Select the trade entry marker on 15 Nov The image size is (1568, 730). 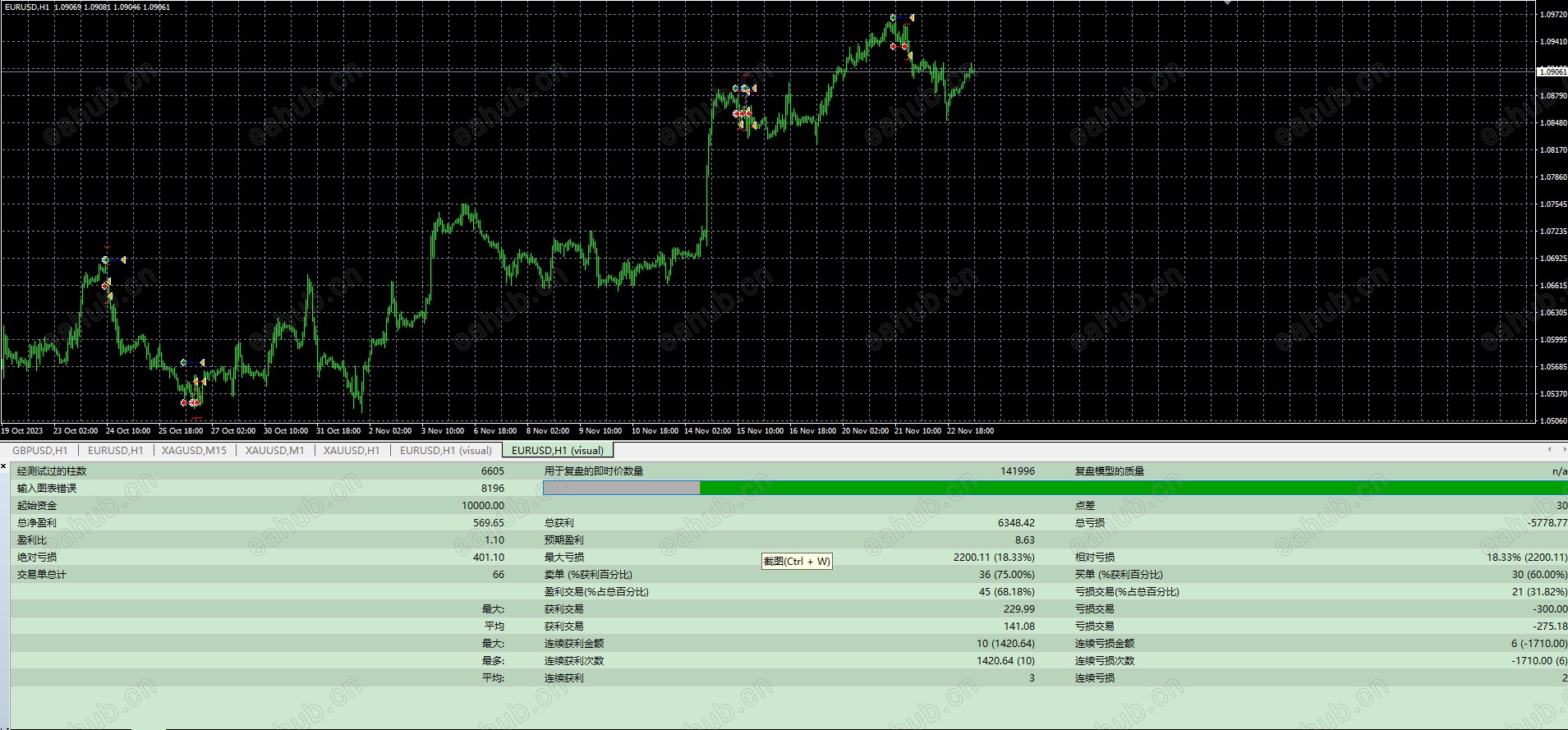click(x=736, y=89)
